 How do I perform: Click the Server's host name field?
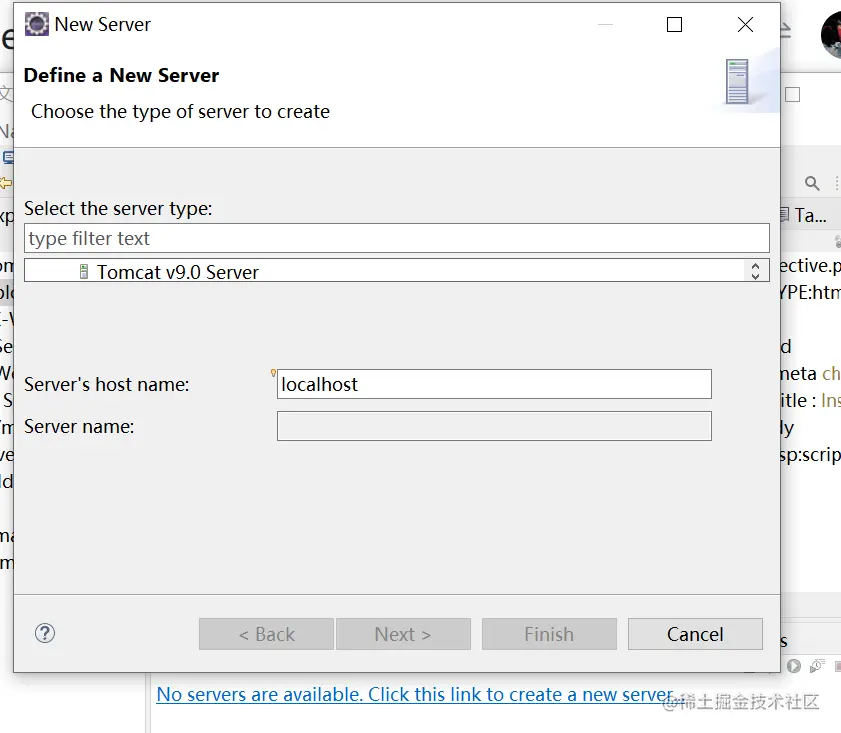pyautogui.click(x=494, y=384)
